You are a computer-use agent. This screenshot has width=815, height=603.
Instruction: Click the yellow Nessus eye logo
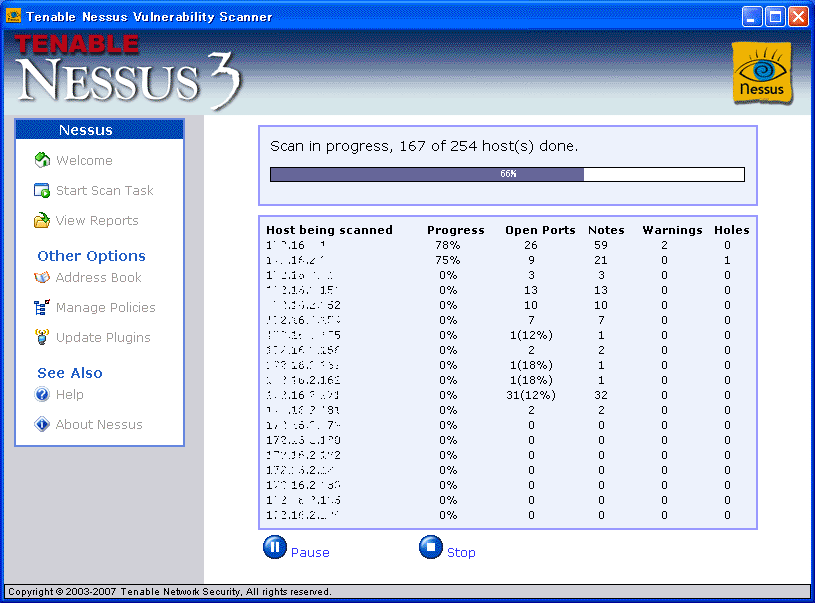coord(762,73)
